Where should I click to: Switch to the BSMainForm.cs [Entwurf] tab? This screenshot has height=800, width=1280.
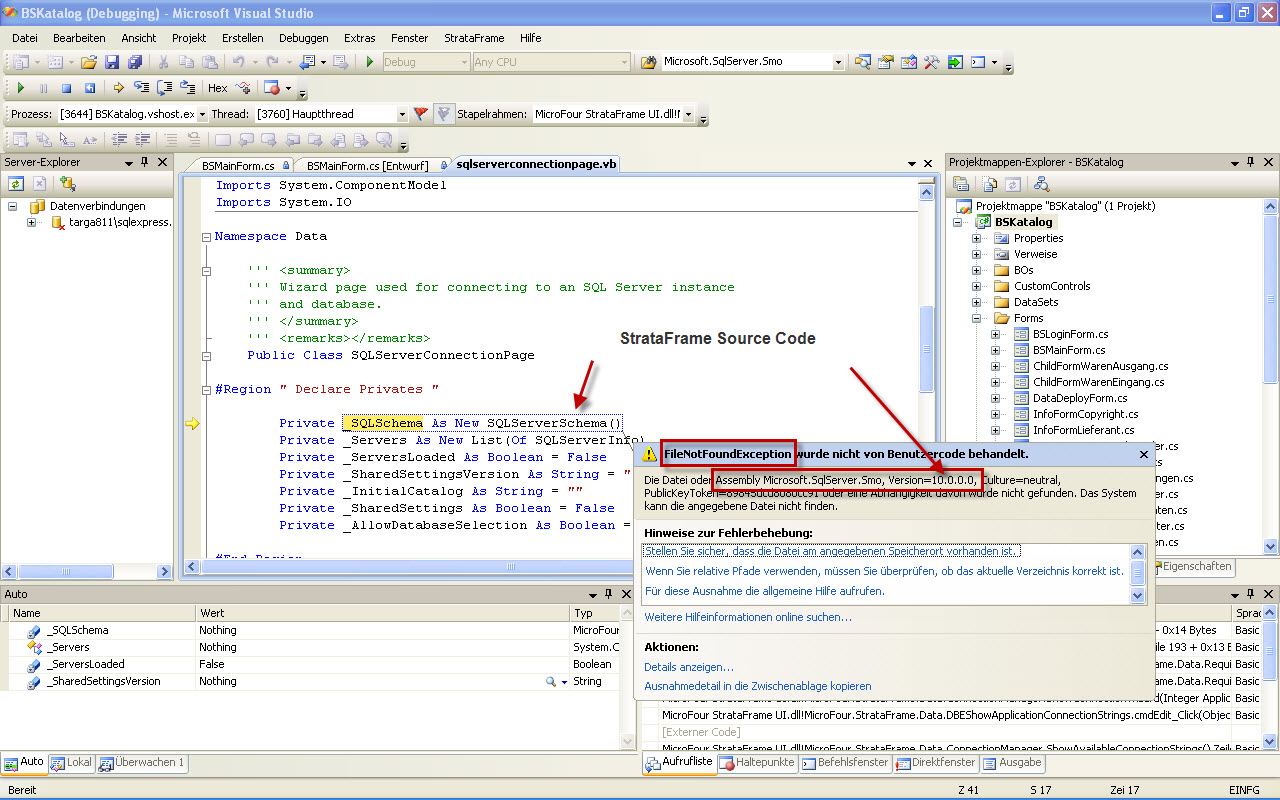[367, 165]
